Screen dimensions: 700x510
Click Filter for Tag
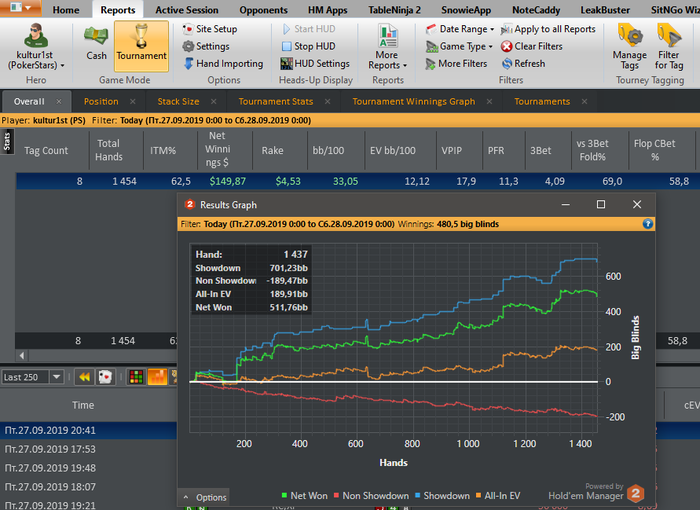669,47
